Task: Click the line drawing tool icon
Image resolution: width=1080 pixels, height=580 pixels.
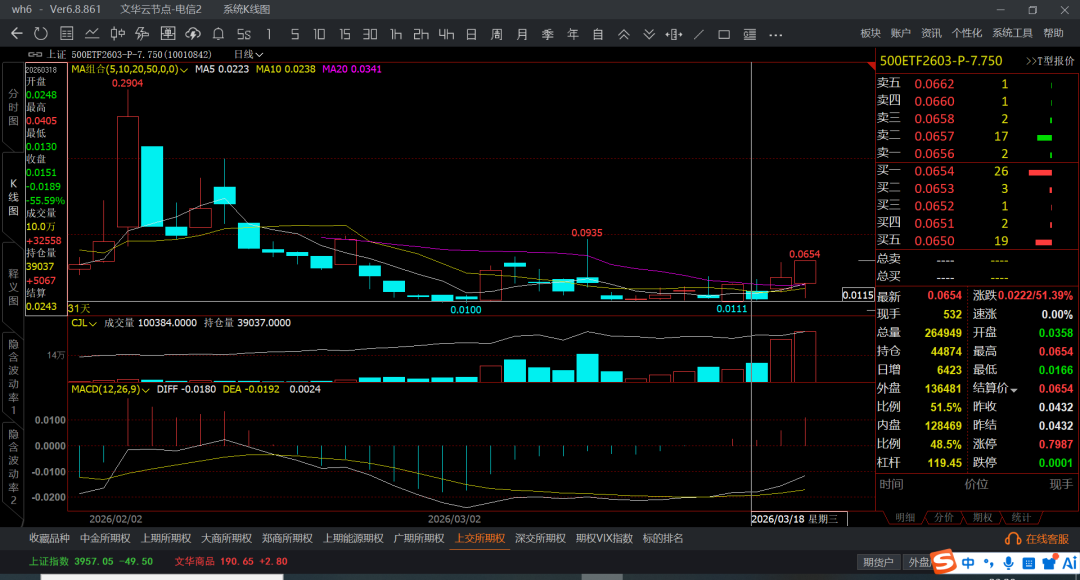Action: tap(699, 34)
